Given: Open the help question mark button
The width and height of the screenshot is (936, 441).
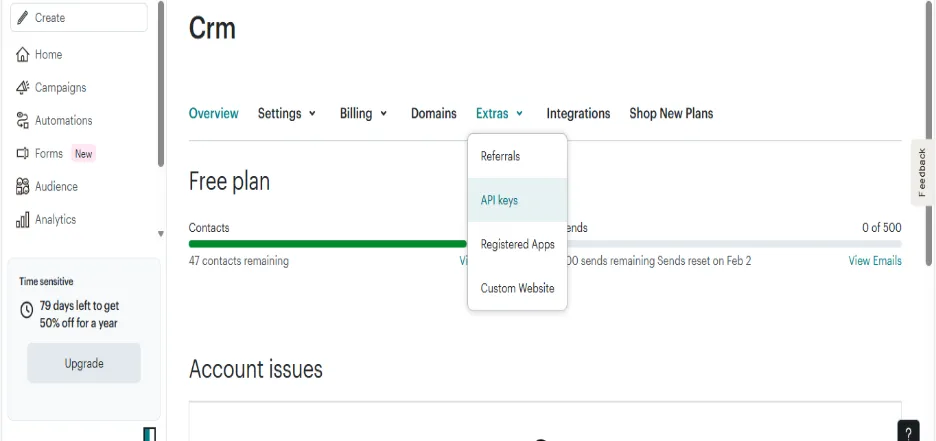Looking at the screenshot, I should click(908, 432).
